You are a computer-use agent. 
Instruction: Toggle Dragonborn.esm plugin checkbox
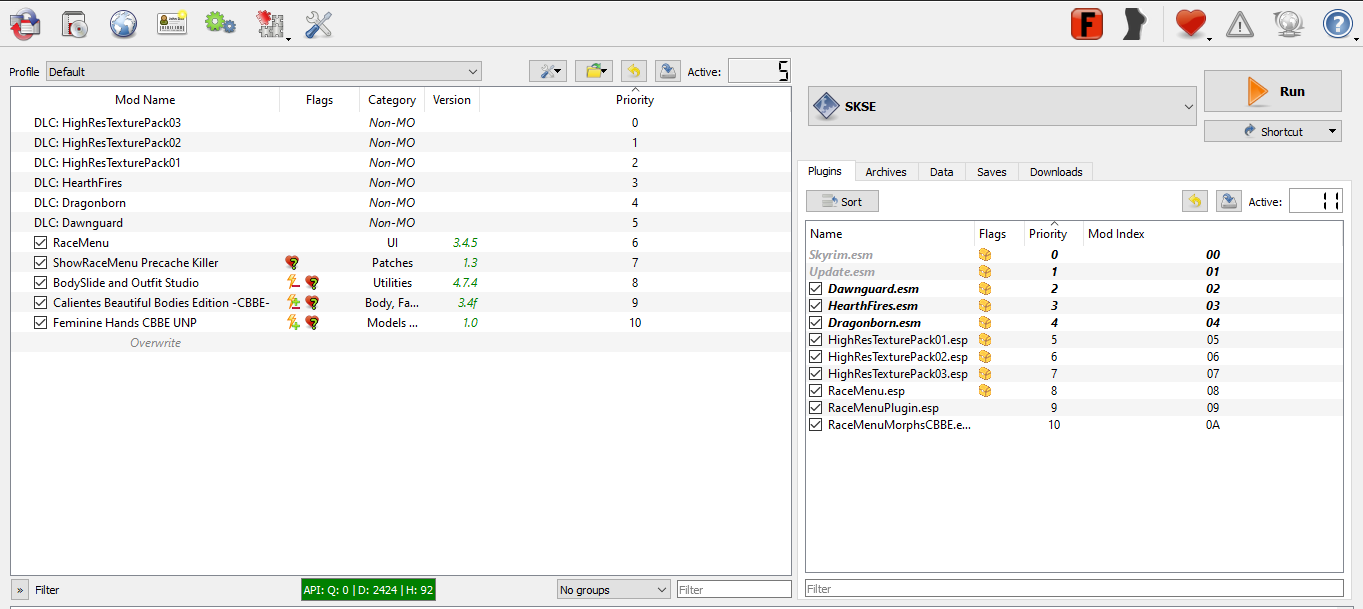(x=816, y=323)
